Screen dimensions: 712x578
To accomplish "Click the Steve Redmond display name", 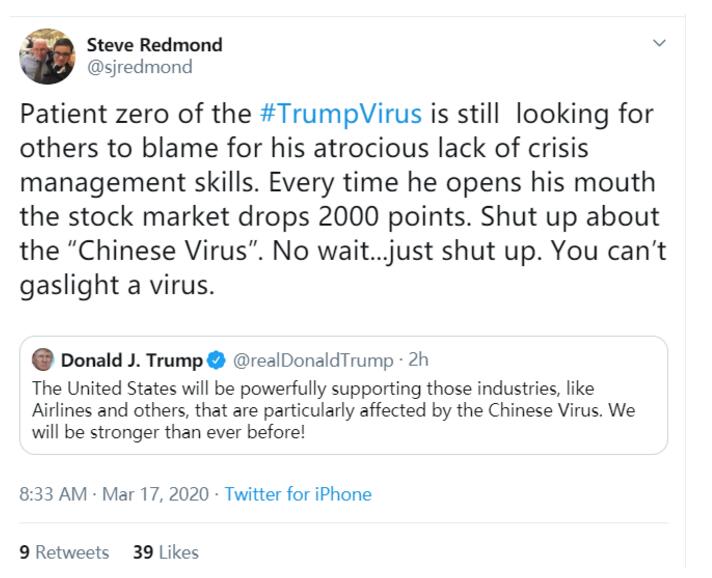I will [155, 45].
